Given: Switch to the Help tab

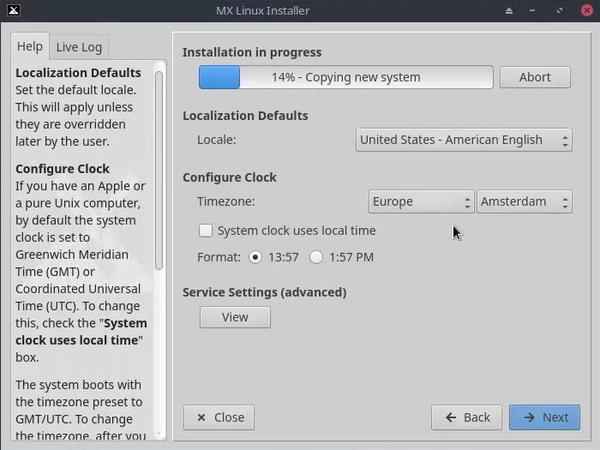Looking at the screenshot, I should click(30, 46).
